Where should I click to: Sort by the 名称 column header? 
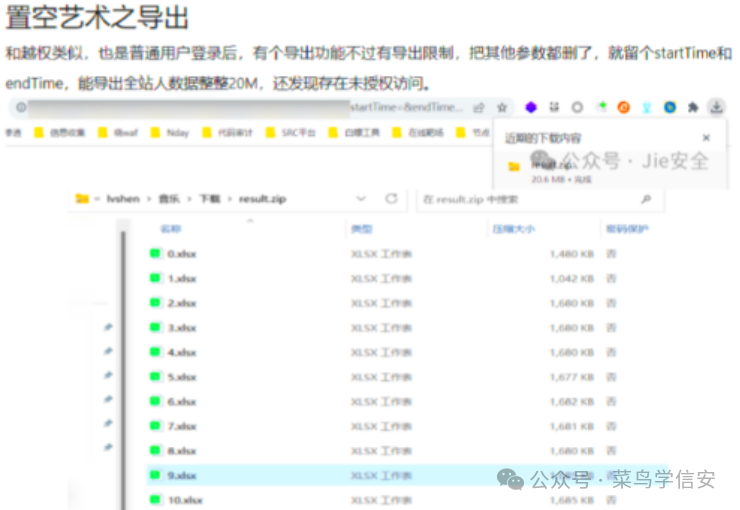171,229
